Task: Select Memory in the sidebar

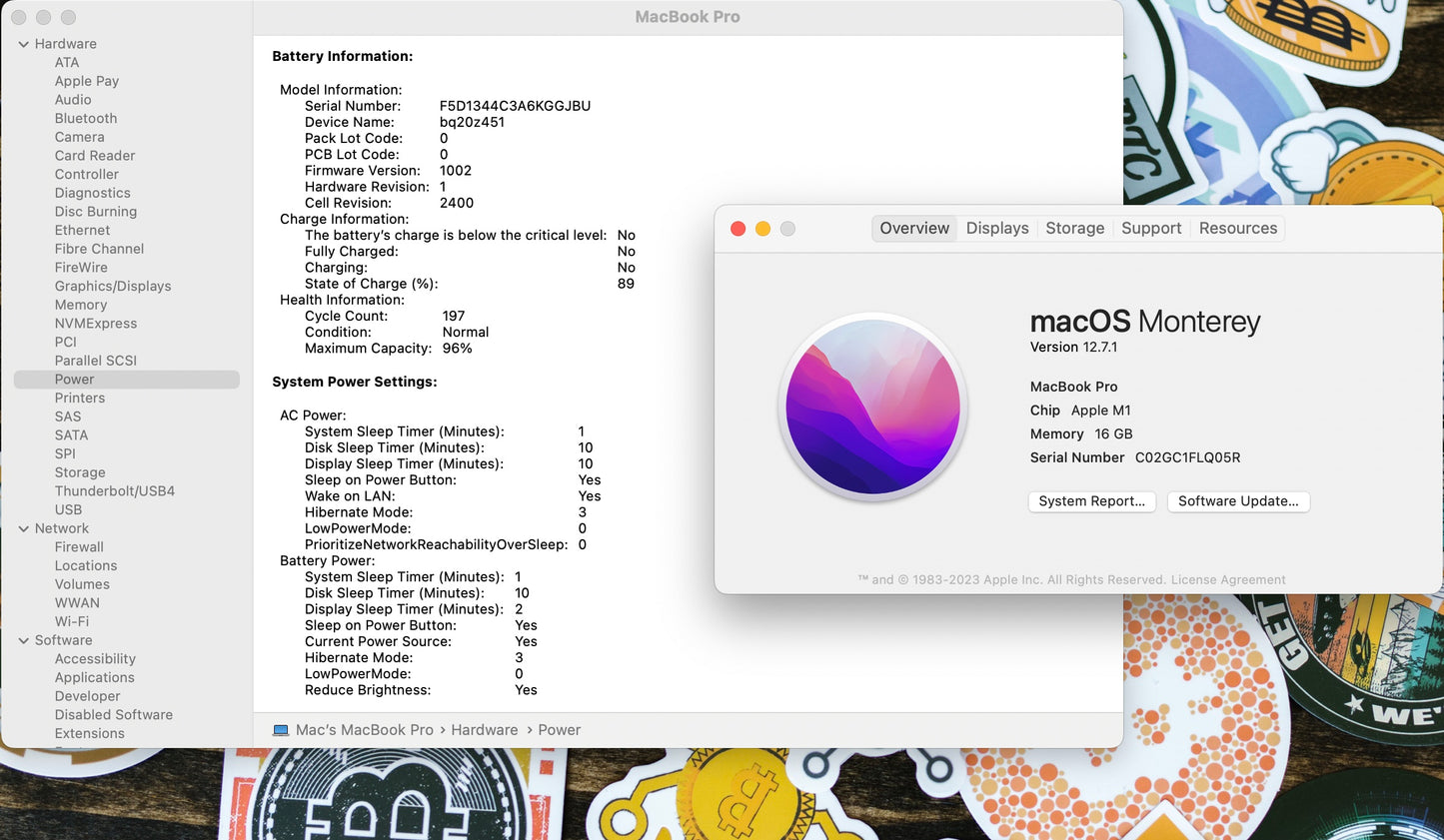Action: [x=81, y=305]
